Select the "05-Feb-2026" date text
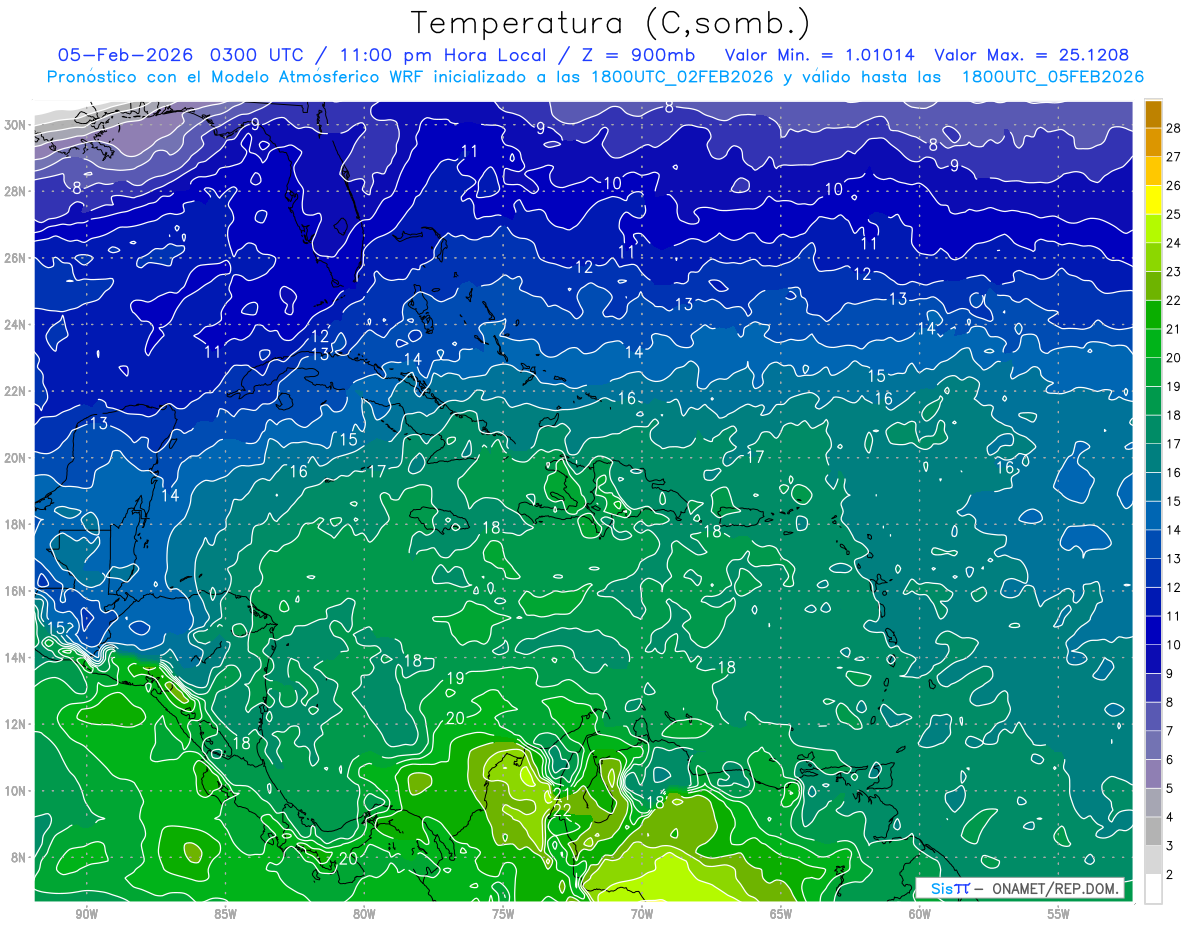 [124, 55]
